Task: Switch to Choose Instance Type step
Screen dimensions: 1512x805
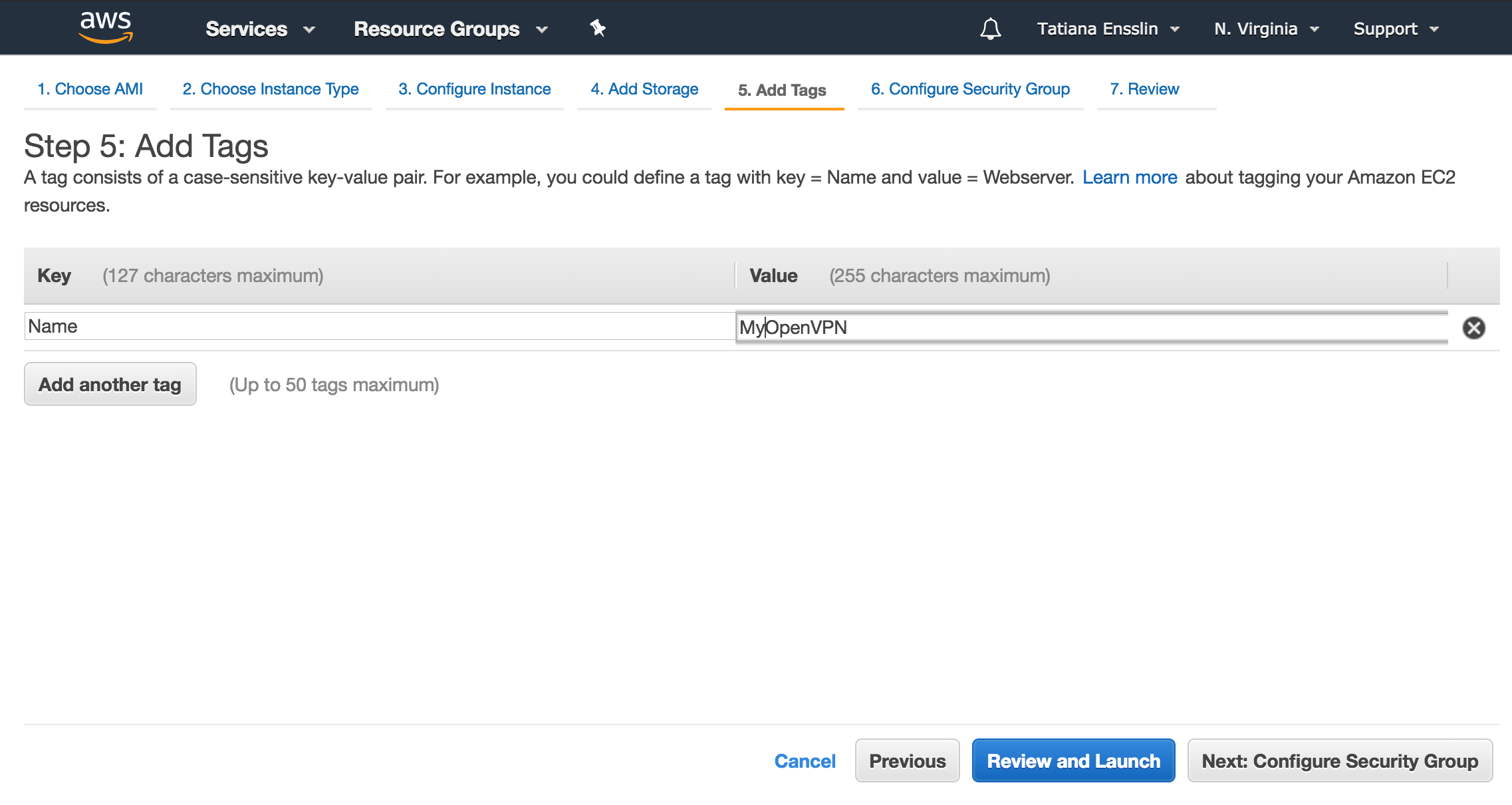Action: (271, 89)
